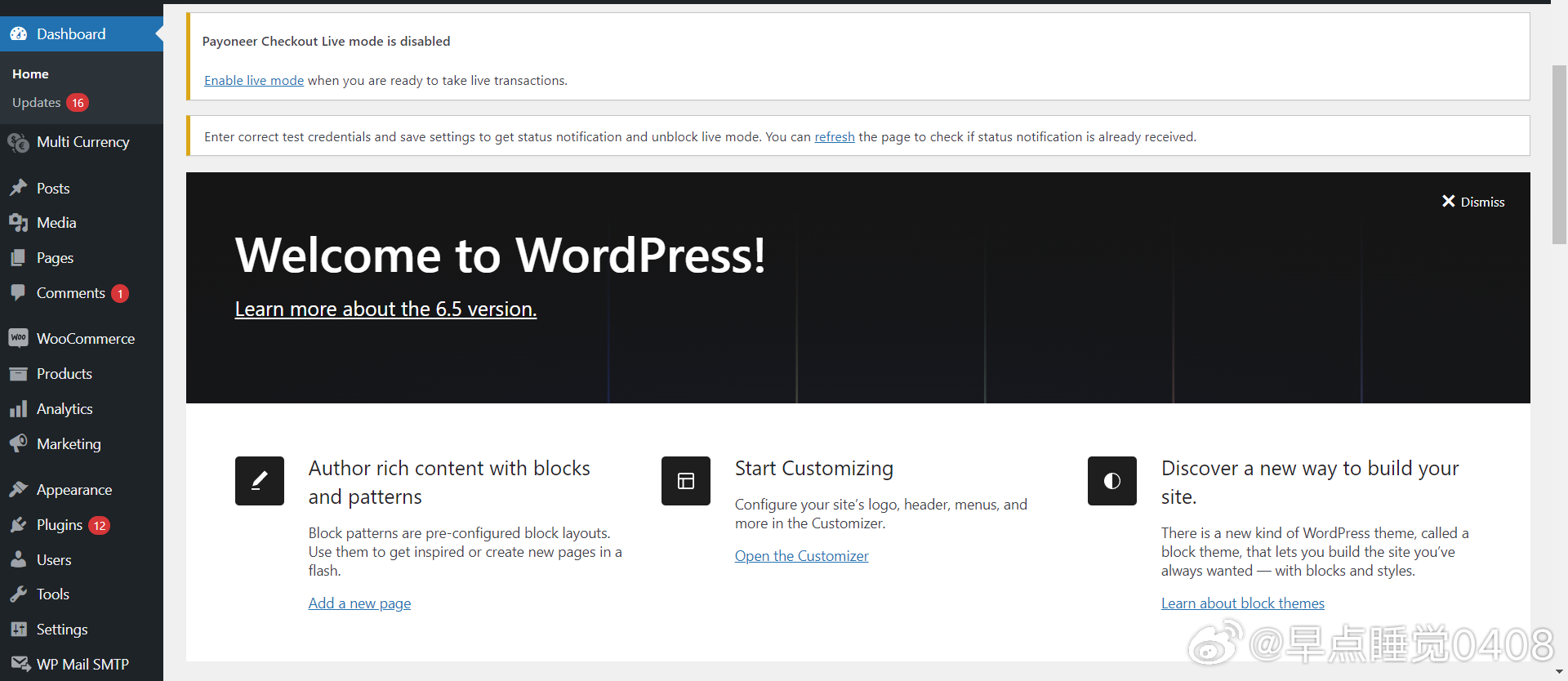Image resolution: width=1568 pixels, height=681 pixels.
Task: Click the pencil icon beside Author rich content
Action: [260, 481]
